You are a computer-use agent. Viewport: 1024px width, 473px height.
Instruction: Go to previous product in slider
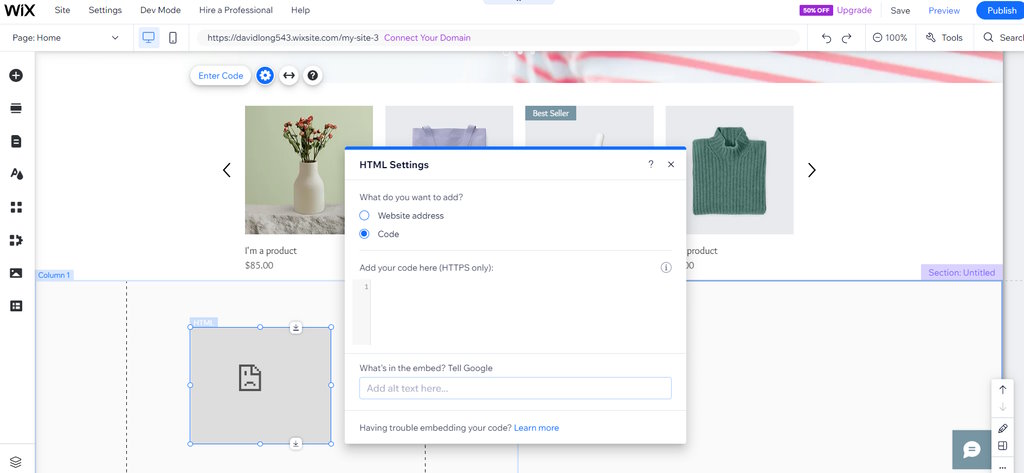point(227,170)
